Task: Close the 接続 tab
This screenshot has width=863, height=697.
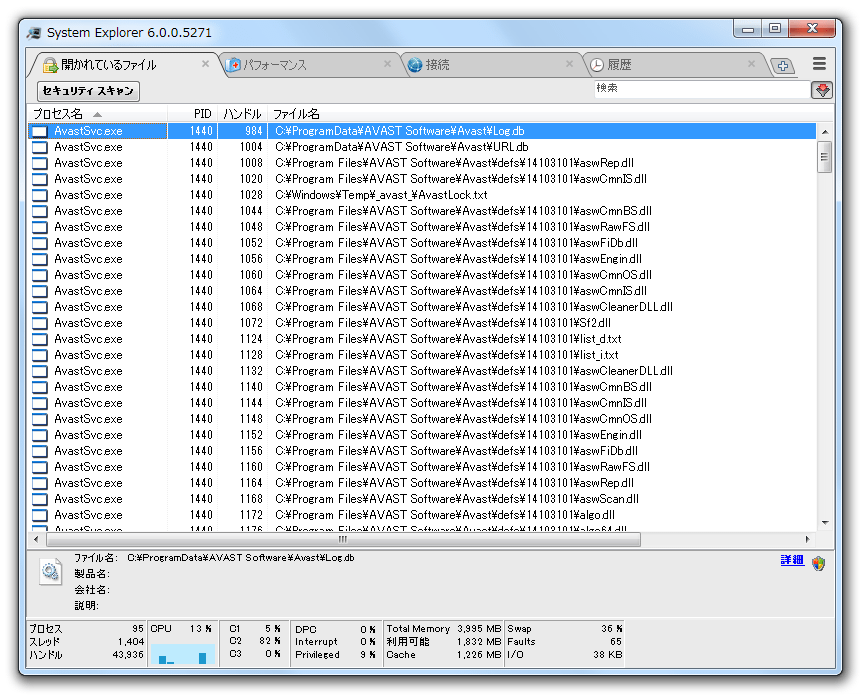Action: (x=570, y=64)
